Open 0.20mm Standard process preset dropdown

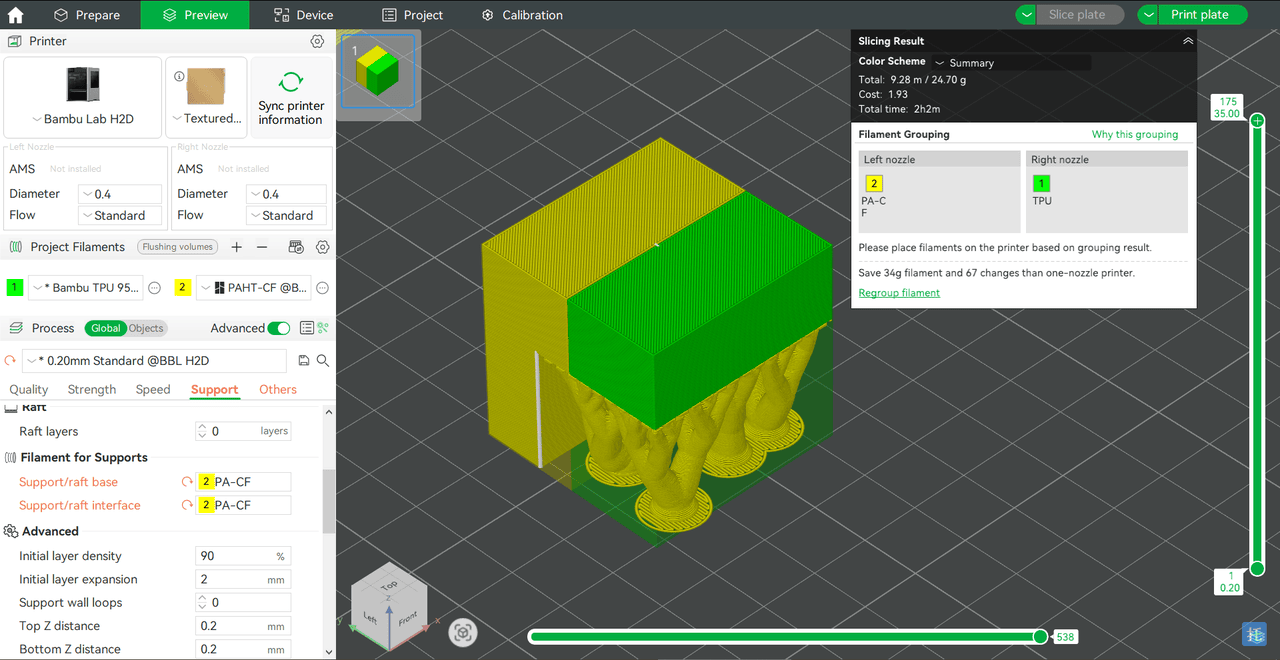pyautogui.click(x=154, y=360)
